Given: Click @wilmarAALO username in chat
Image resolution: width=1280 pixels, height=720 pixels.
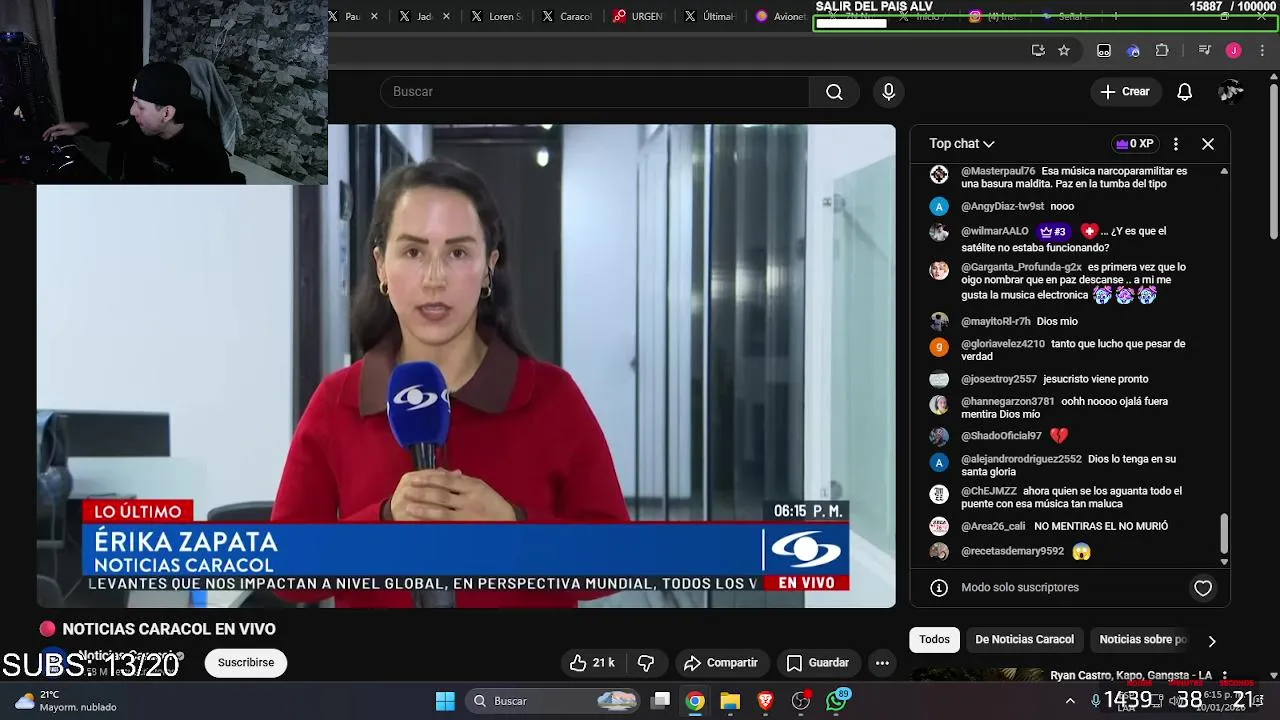Looking at the screenshot, I should point(994,231).
